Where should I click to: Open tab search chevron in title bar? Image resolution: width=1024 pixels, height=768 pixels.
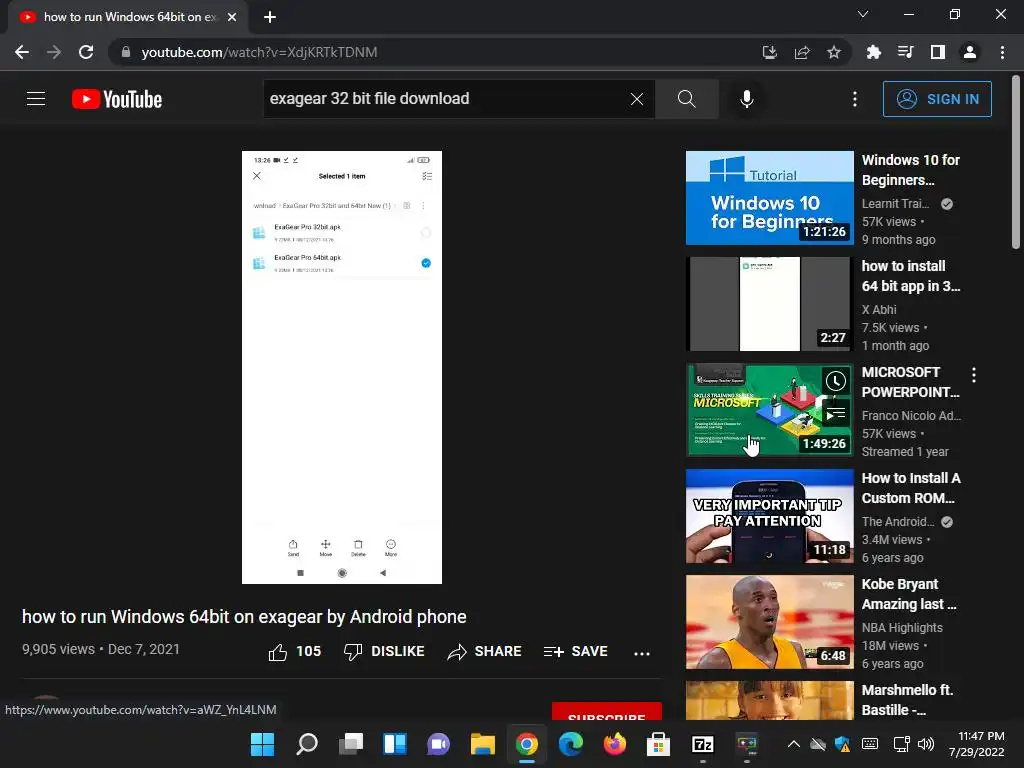pyautogui.click(x=863, y=14)
